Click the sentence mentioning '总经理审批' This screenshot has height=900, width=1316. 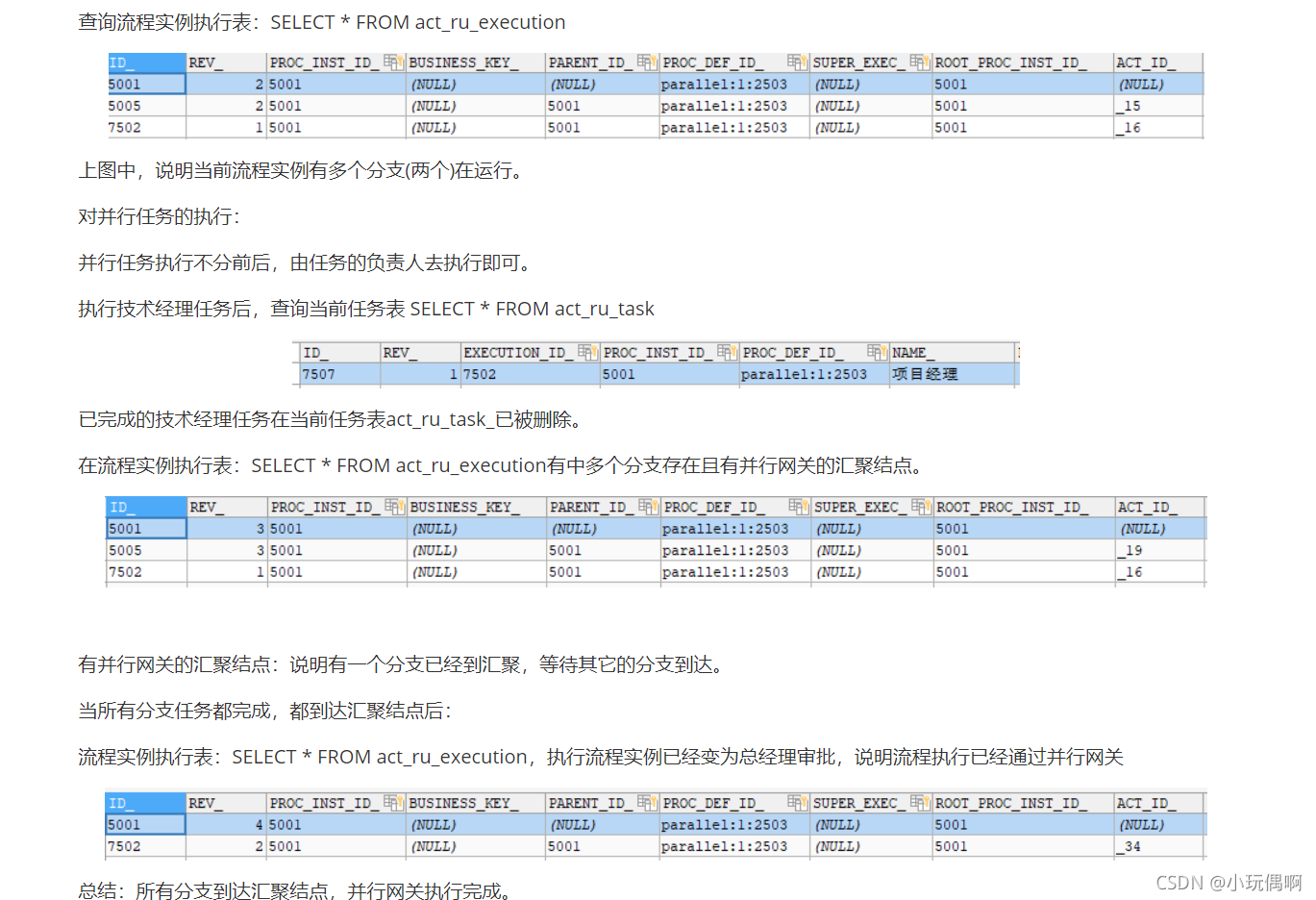point(601,758)
